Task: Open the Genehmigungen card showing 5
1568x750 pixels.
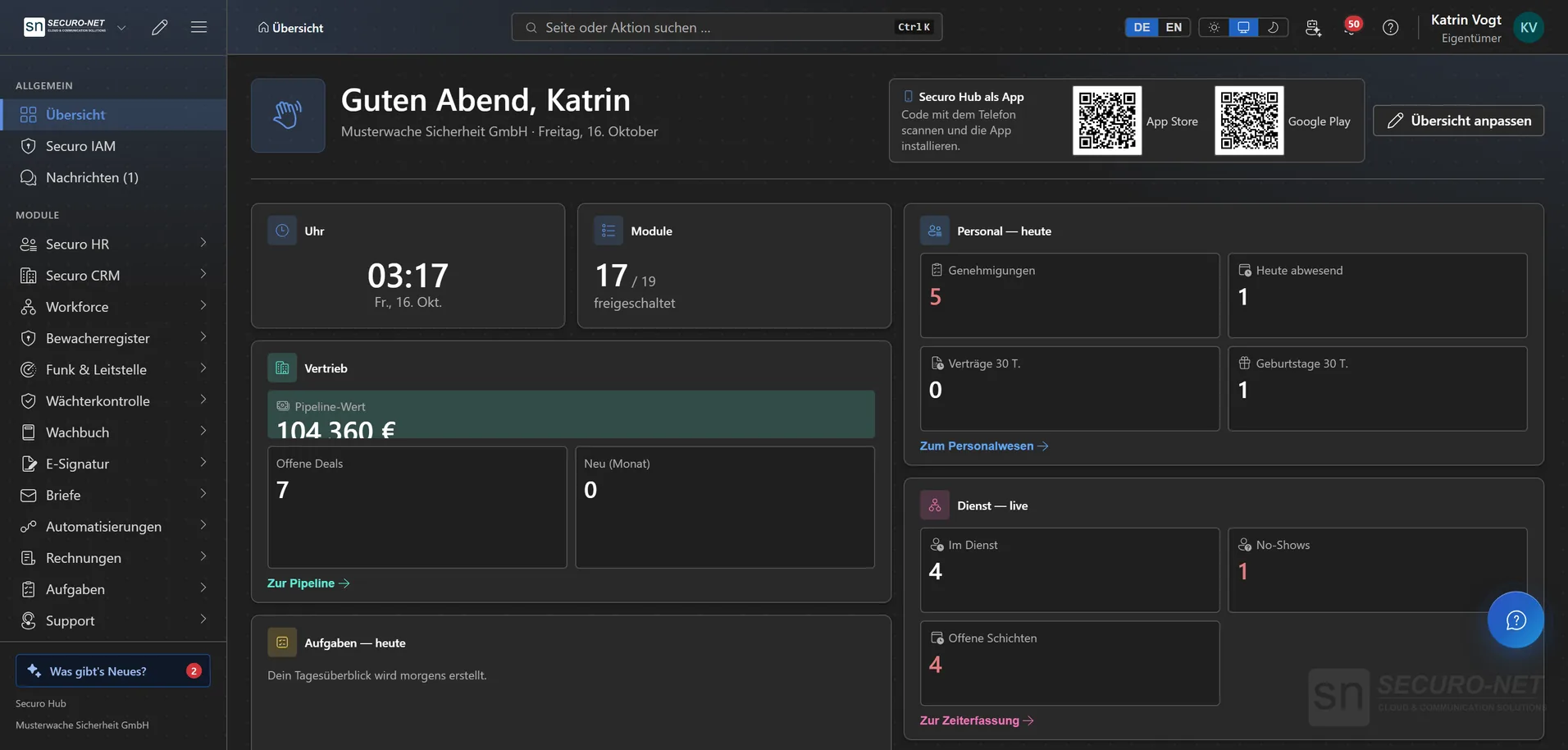Action: pyautogui.click(x=1069, y=295)
